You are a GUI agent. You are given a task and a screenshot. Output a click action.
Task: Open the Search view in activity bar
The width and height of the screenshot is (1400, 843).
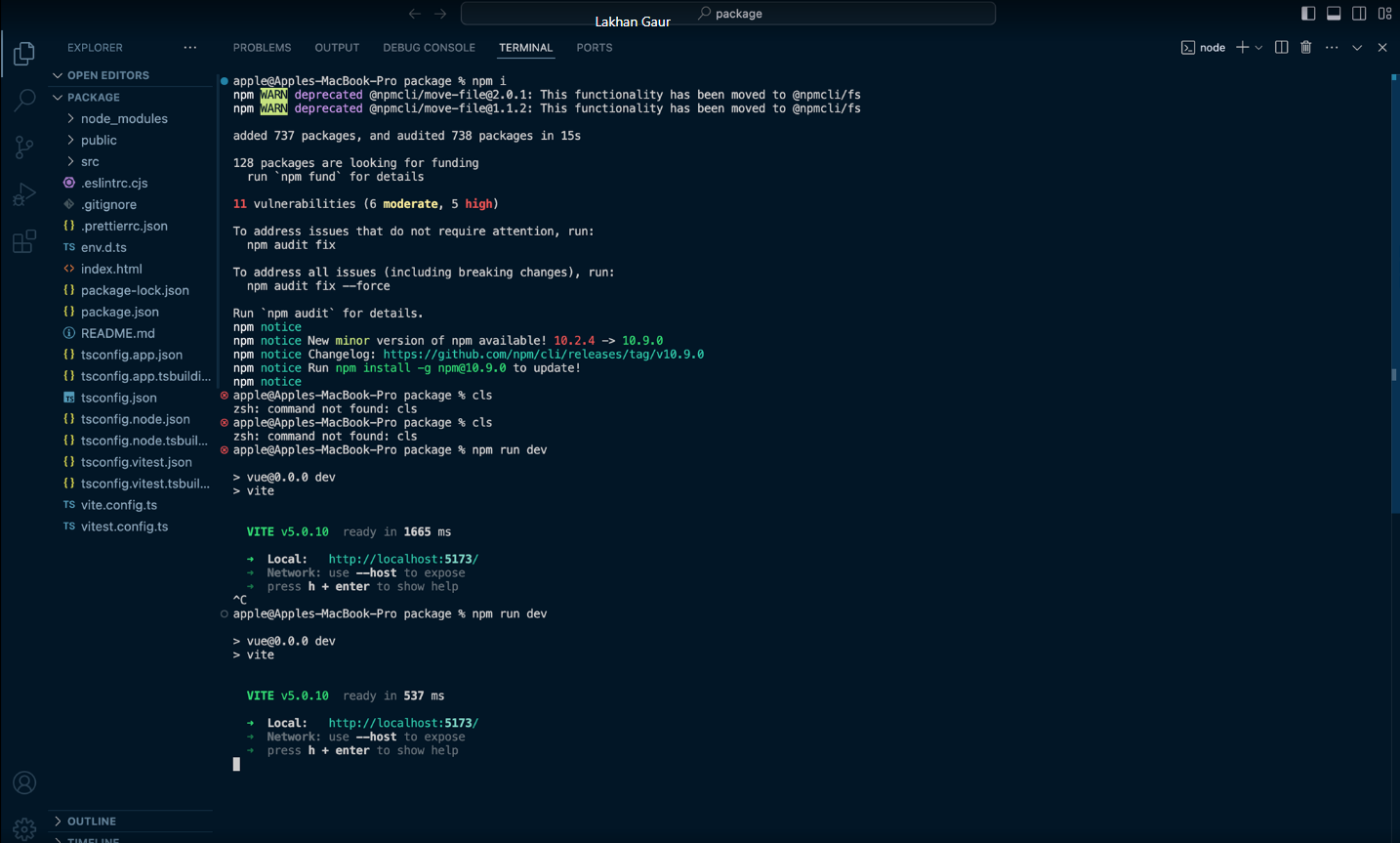24,100
